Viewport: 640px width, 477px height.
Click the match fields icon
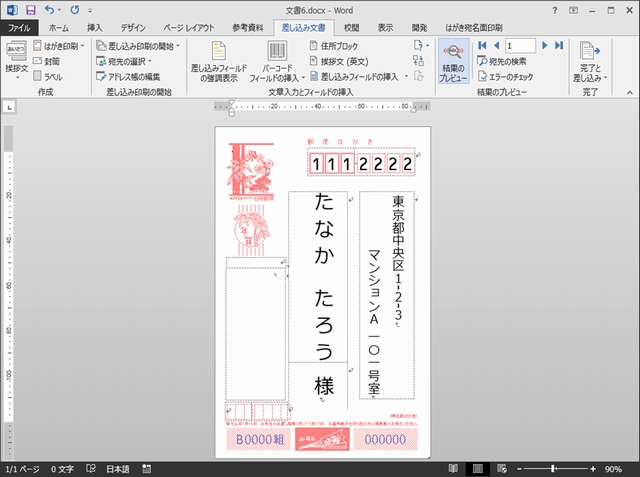coord(418,61)
